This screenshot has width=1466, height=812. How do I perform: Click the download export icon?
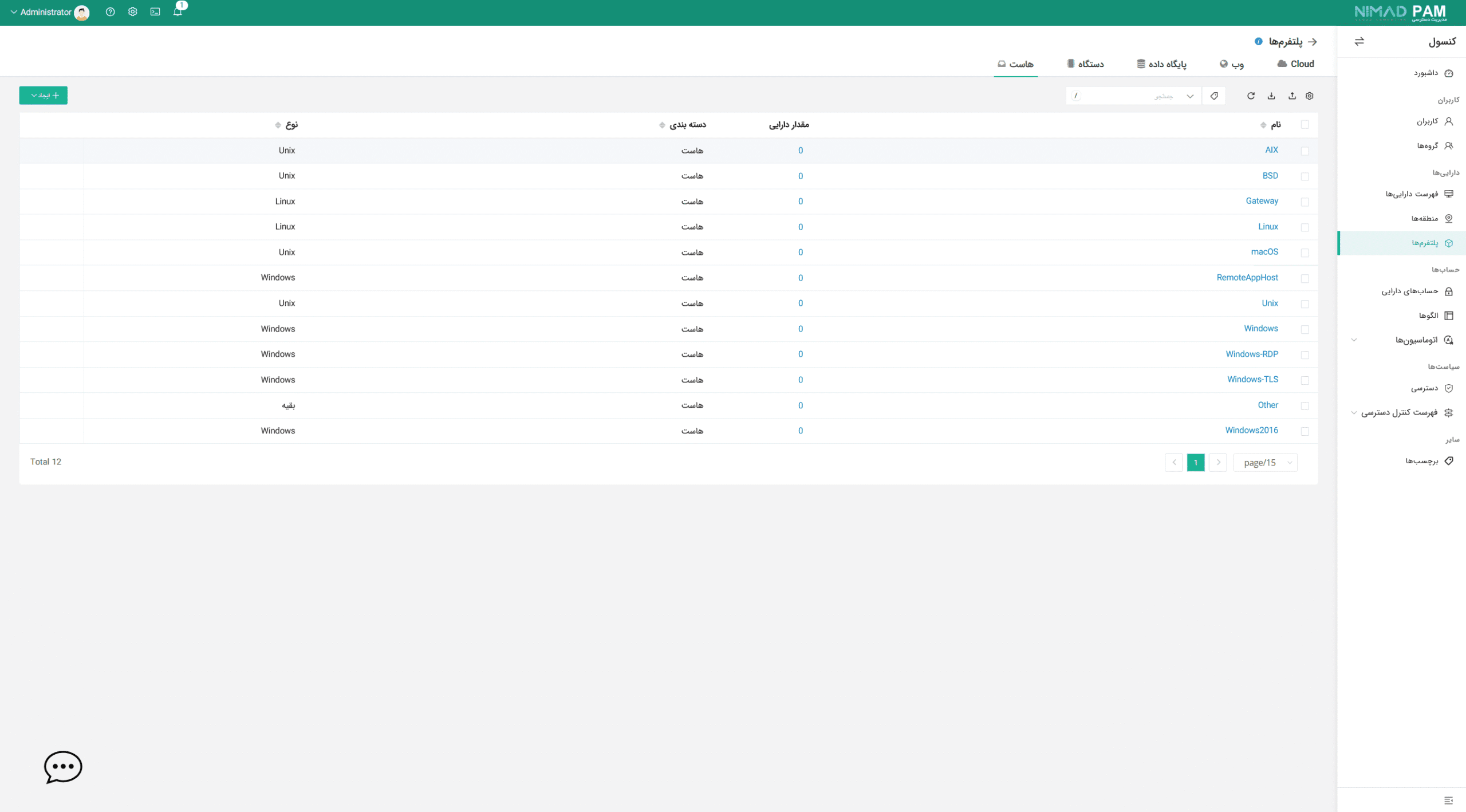tap(1271, 96)
